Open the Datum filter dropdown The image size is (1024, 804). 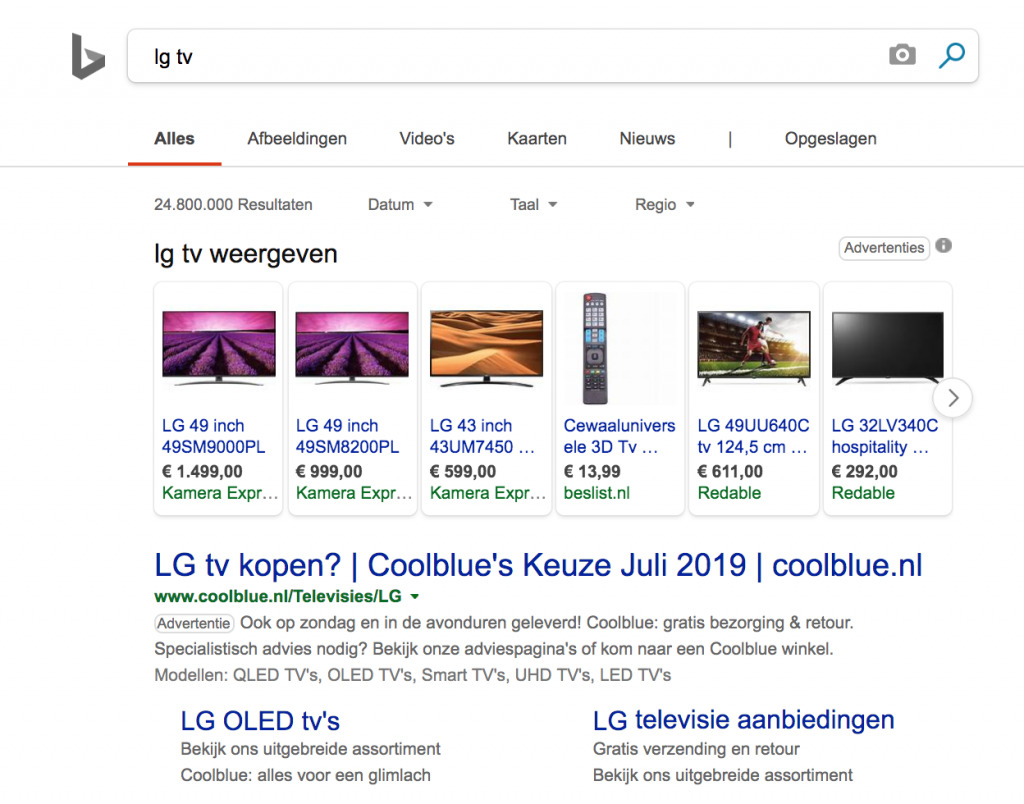[399, 204]
